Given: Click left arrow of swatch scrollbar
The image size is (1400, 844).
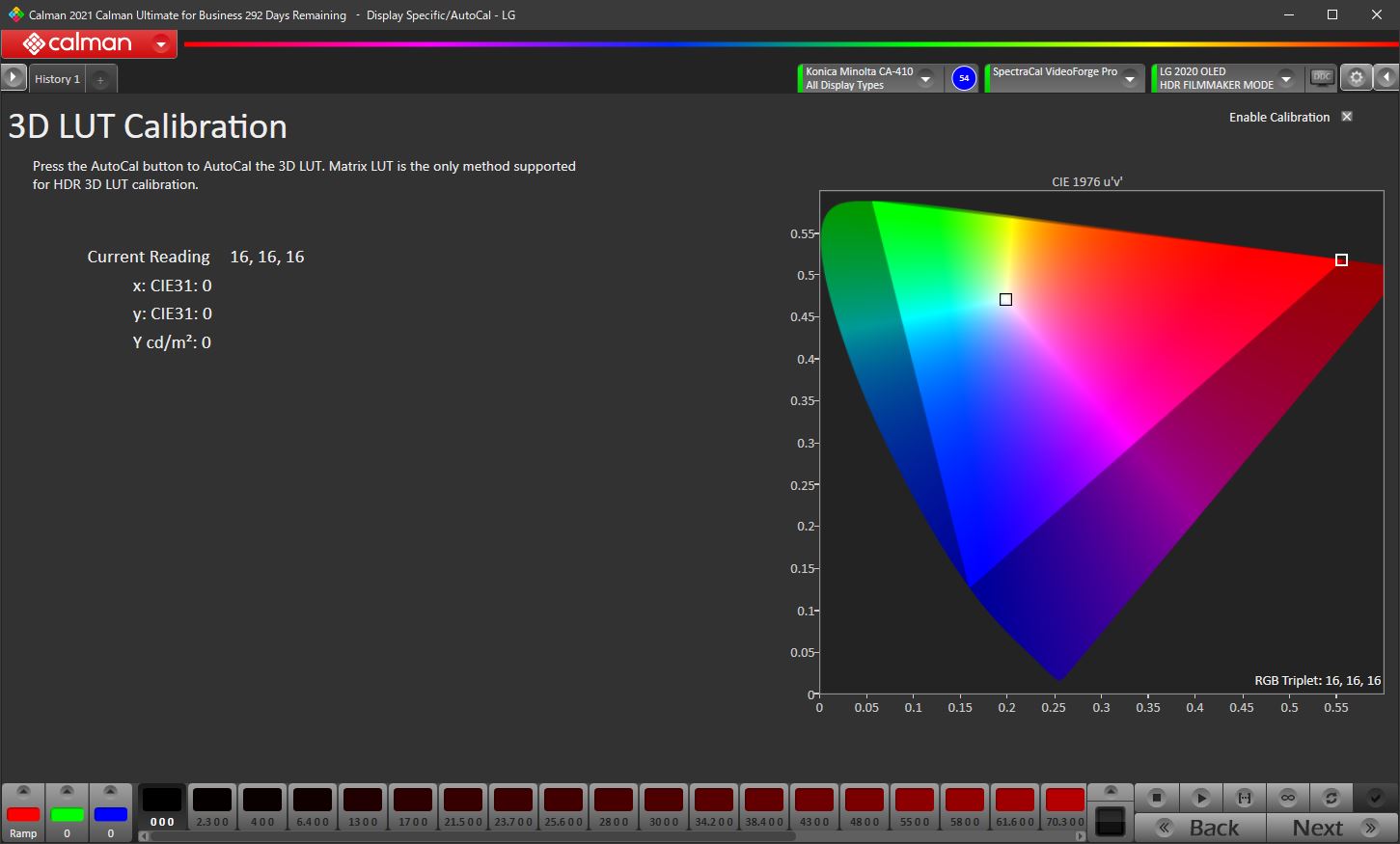Looking at the screenshot, I should [143, 836].
